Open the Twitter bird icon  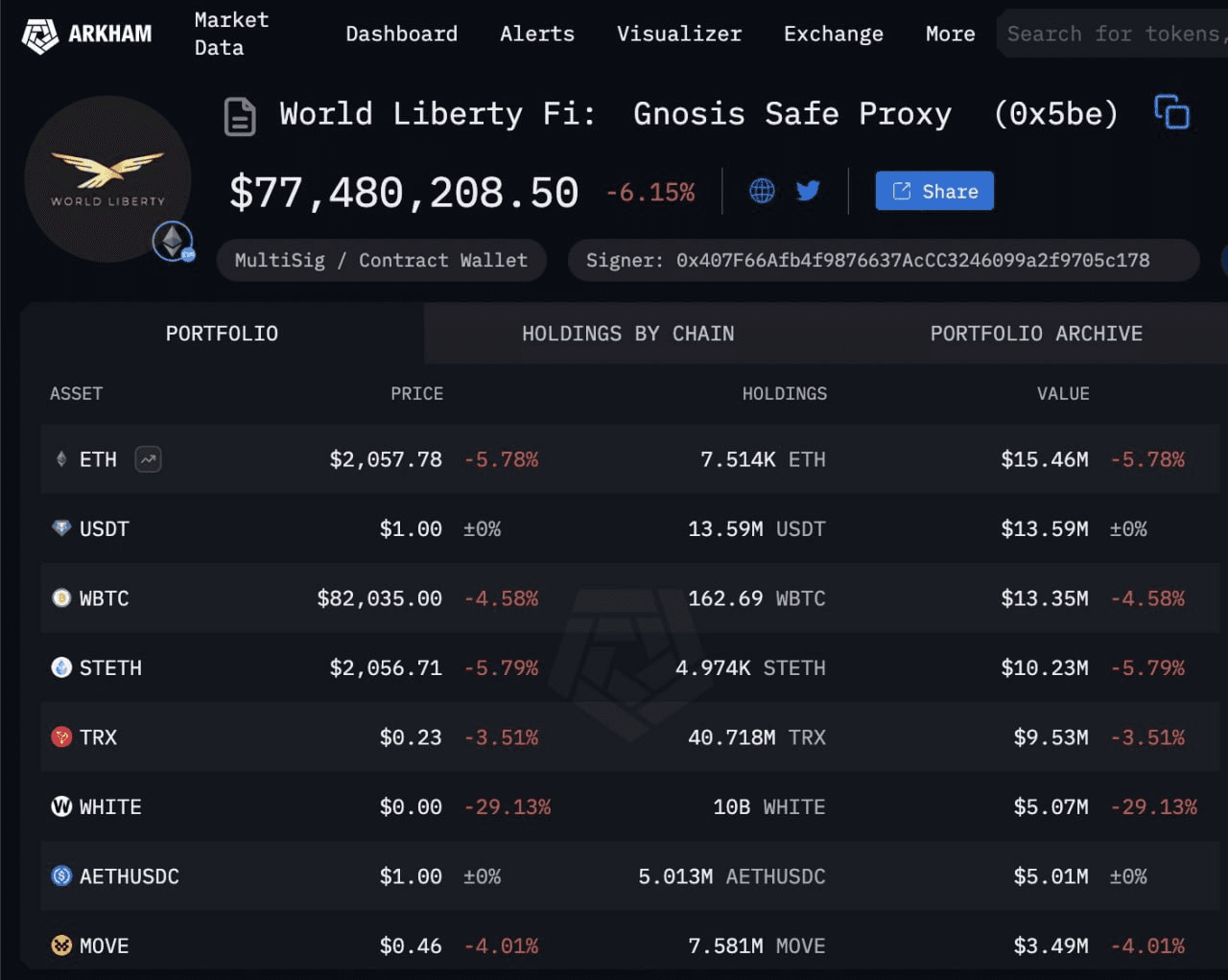click(x=808, y=191)
